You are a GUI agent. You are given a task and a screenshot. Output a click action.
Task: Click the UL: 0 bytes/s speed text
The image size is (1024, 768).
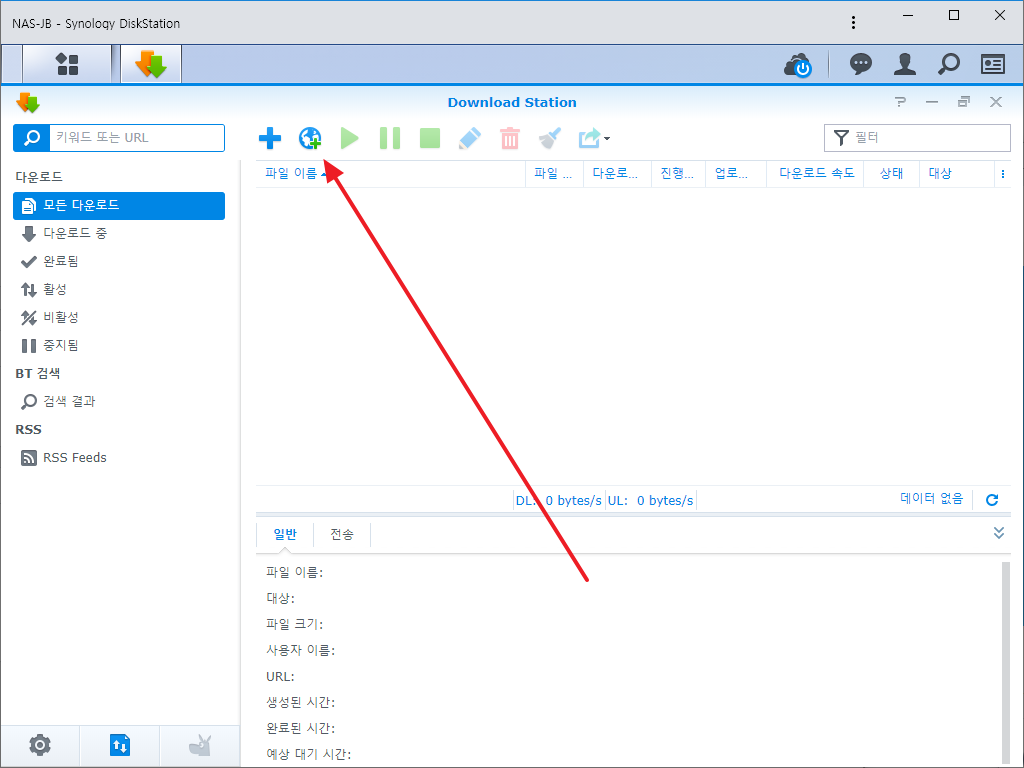coord(650,500)
